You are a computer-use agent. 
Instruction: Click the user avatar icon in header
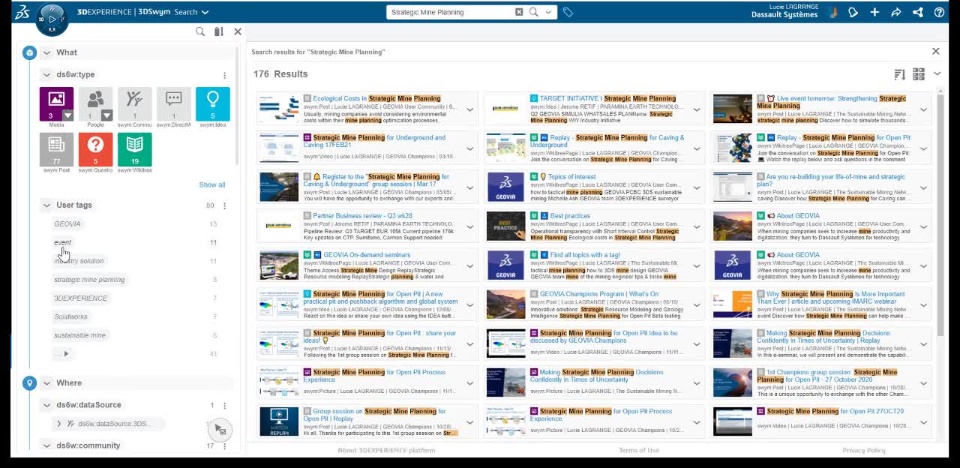833,12
